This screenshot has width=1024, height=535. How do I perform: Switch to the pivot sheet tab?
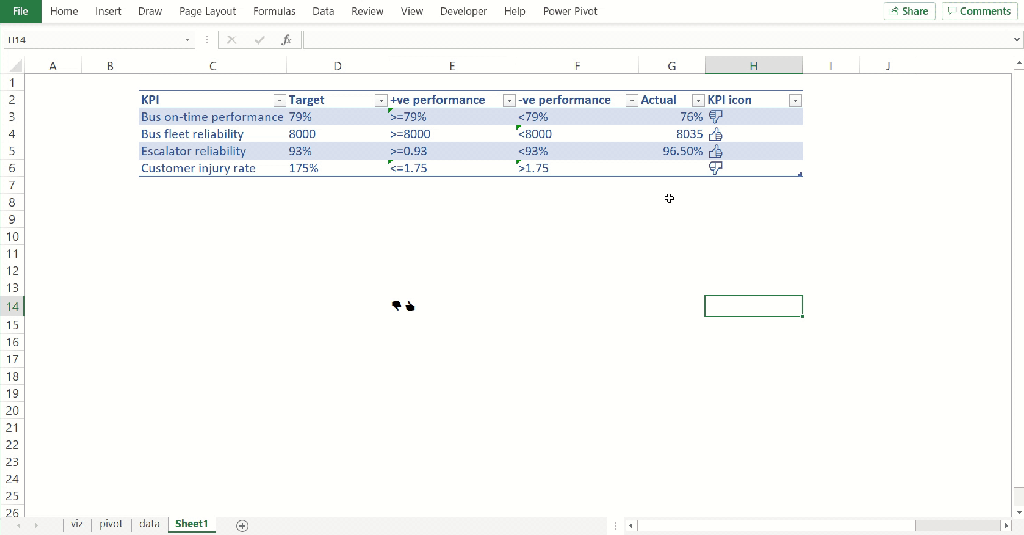[110, 524]
